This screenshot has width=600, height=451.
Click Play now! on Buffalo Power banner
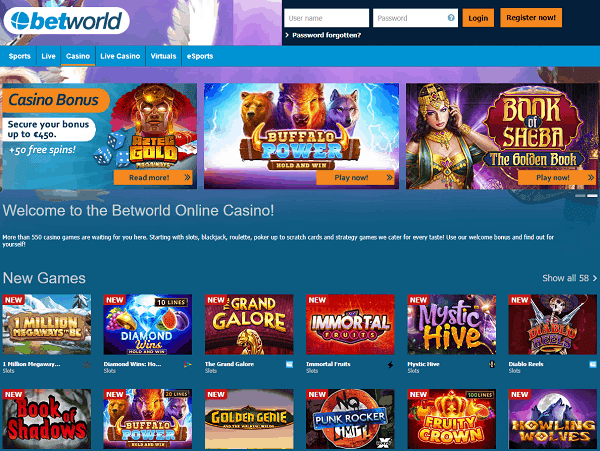click(x=355, y=177)
